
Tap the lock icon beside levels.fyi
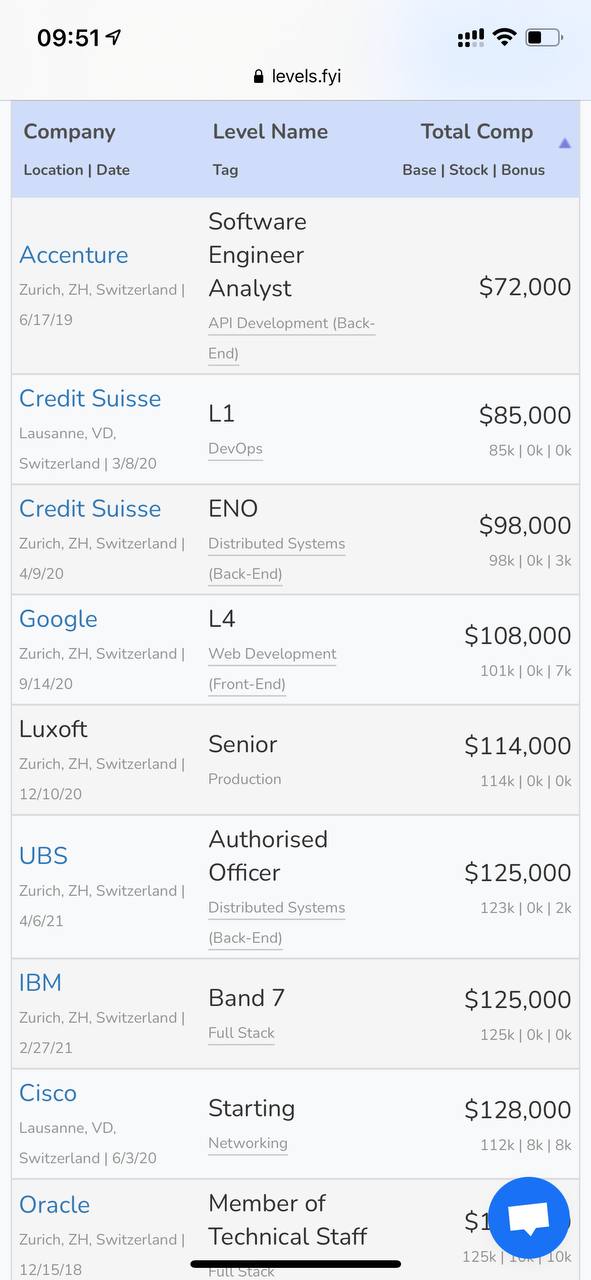tap(259, 76)
